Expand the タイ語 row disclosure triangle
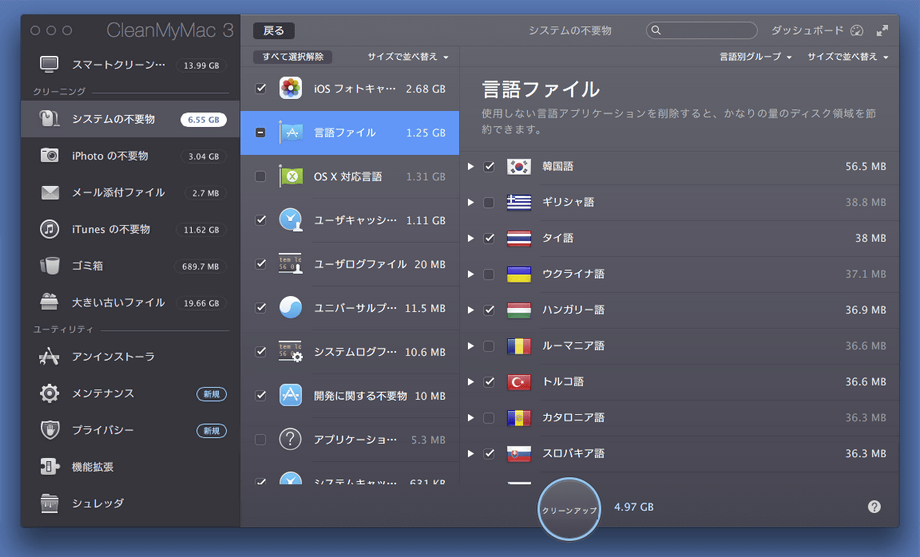This screenshot has width=920, height=557. point(471,238)
